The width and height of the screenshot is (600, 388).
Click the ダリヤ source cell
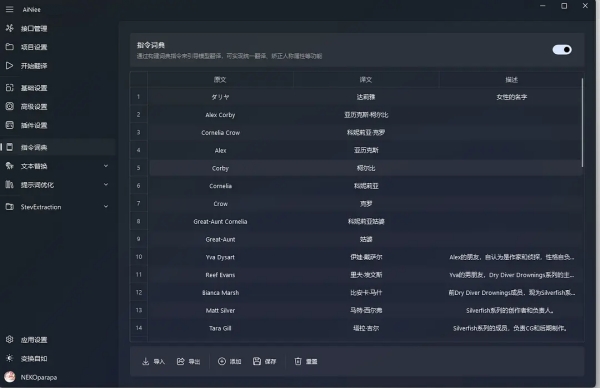[220, 97]
